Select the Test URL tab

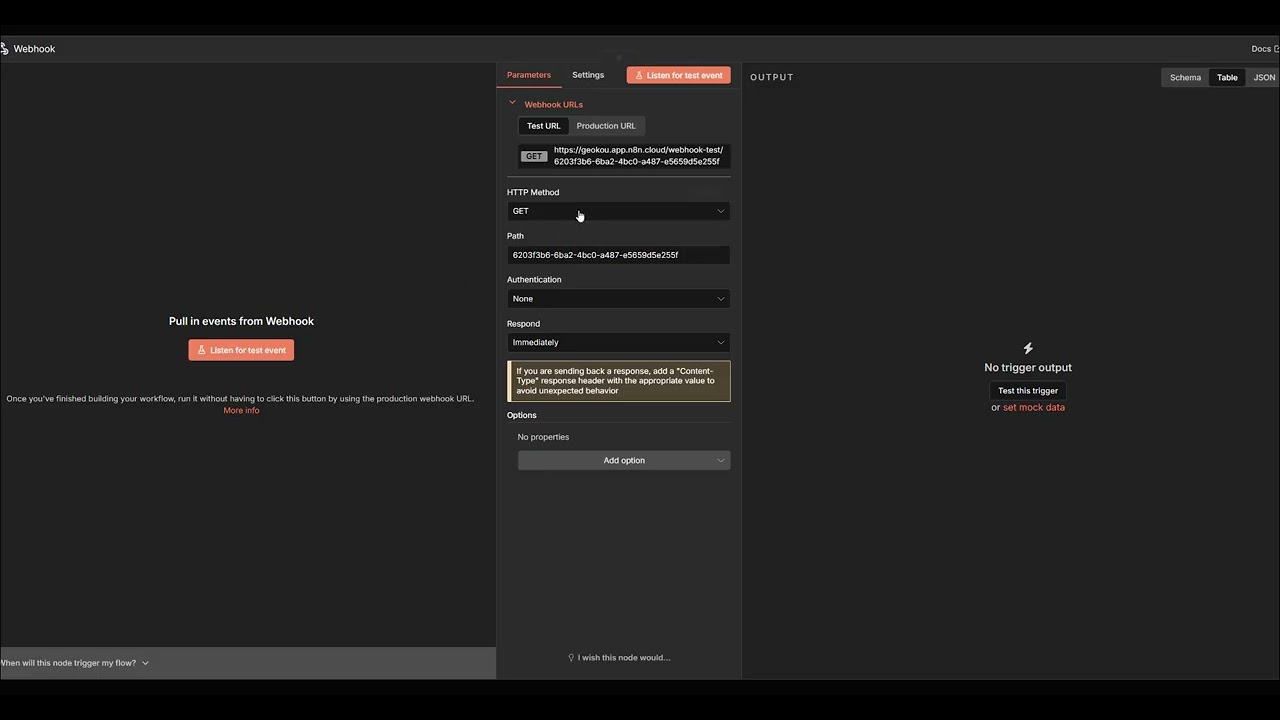544,126
